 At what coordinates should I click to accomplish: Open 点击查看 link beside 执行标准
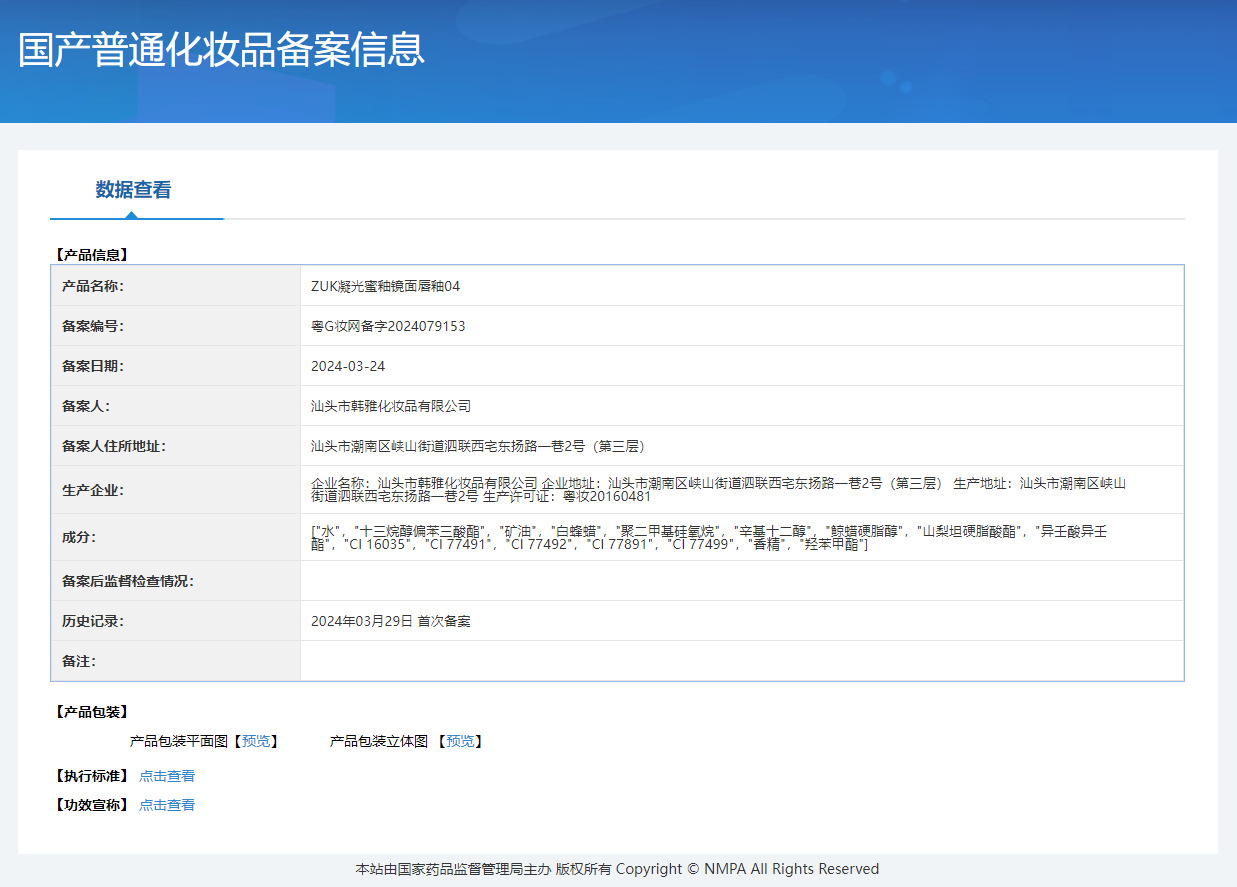167,776
